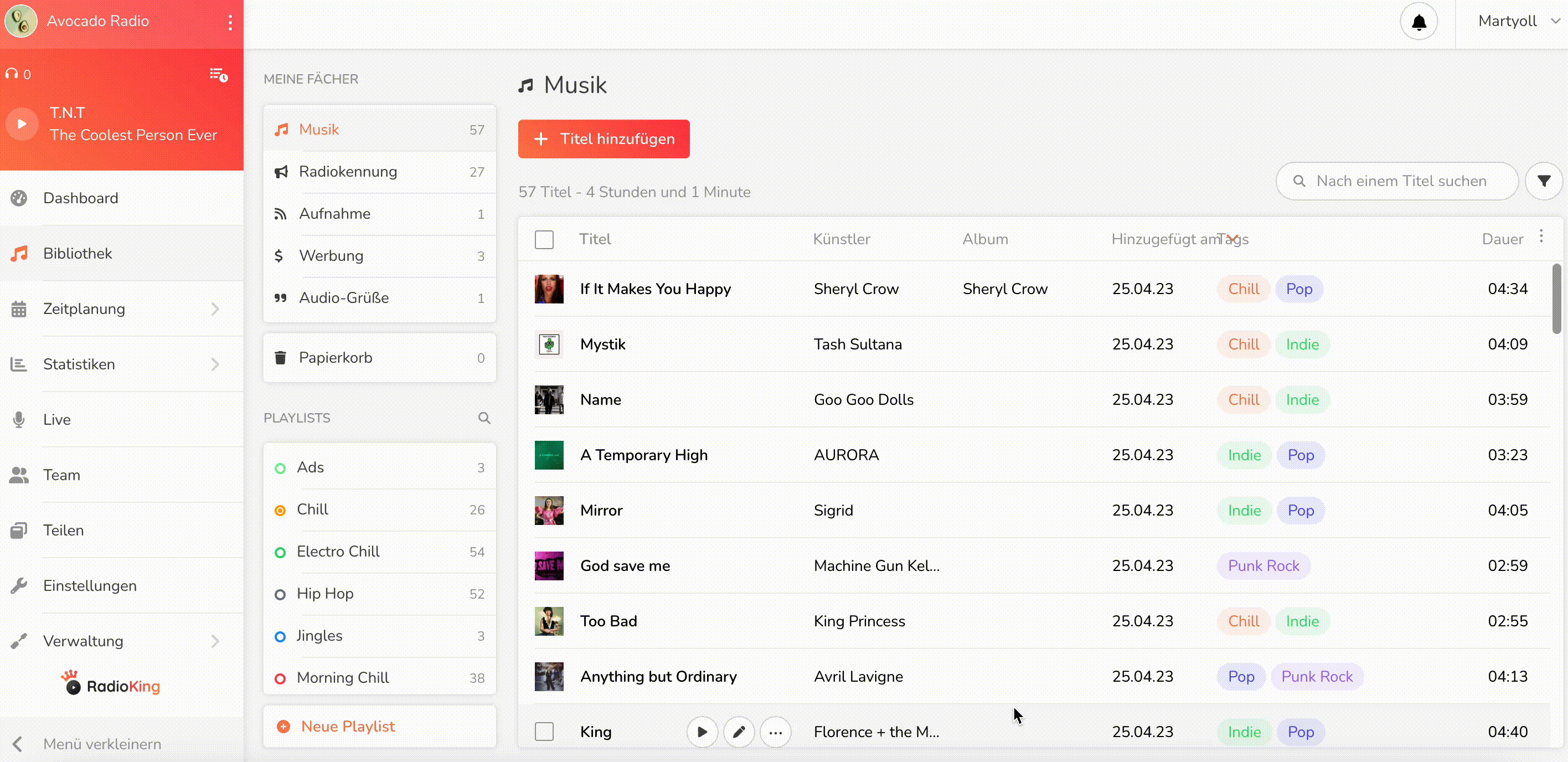Click the track list vertical scrollbar
Image resolution: width=1568 pixels, height=762 pixels.
click(1556, 298)
